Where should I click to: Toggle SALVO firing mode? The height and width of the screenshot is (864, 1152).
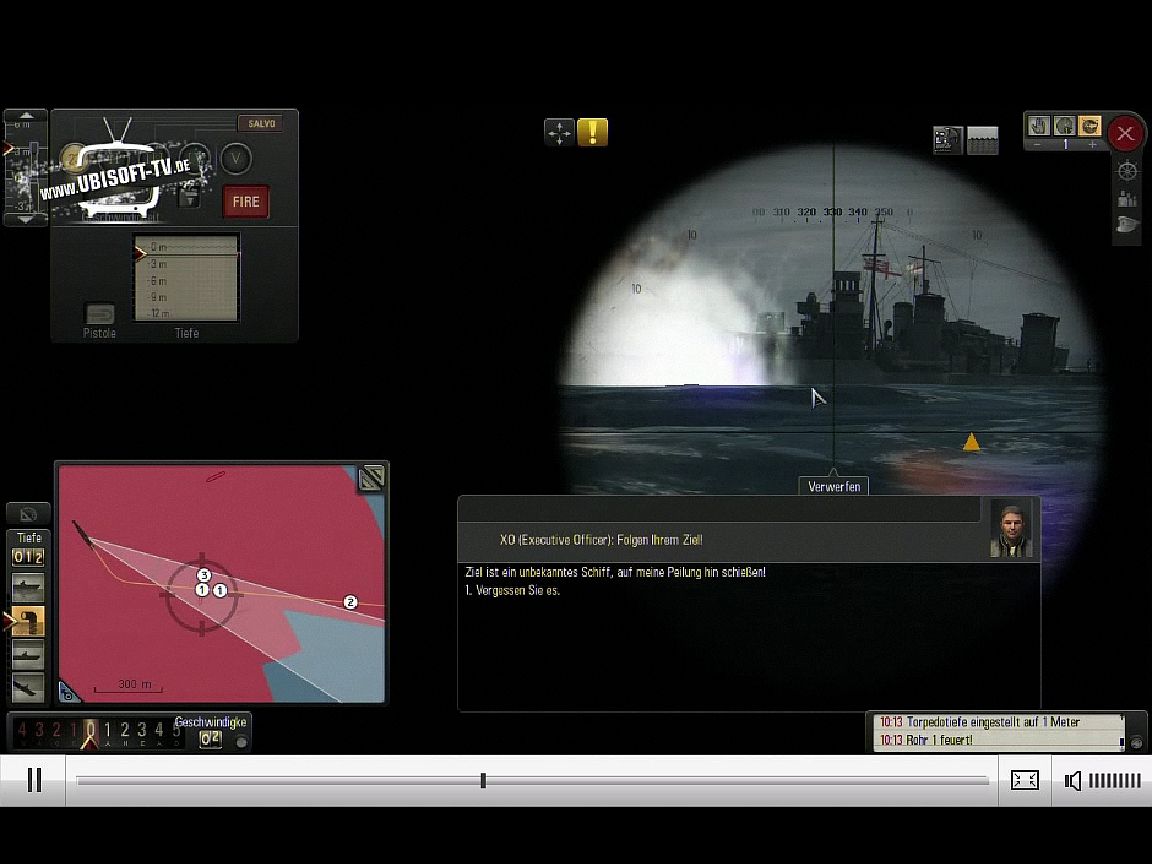(261, 123)
